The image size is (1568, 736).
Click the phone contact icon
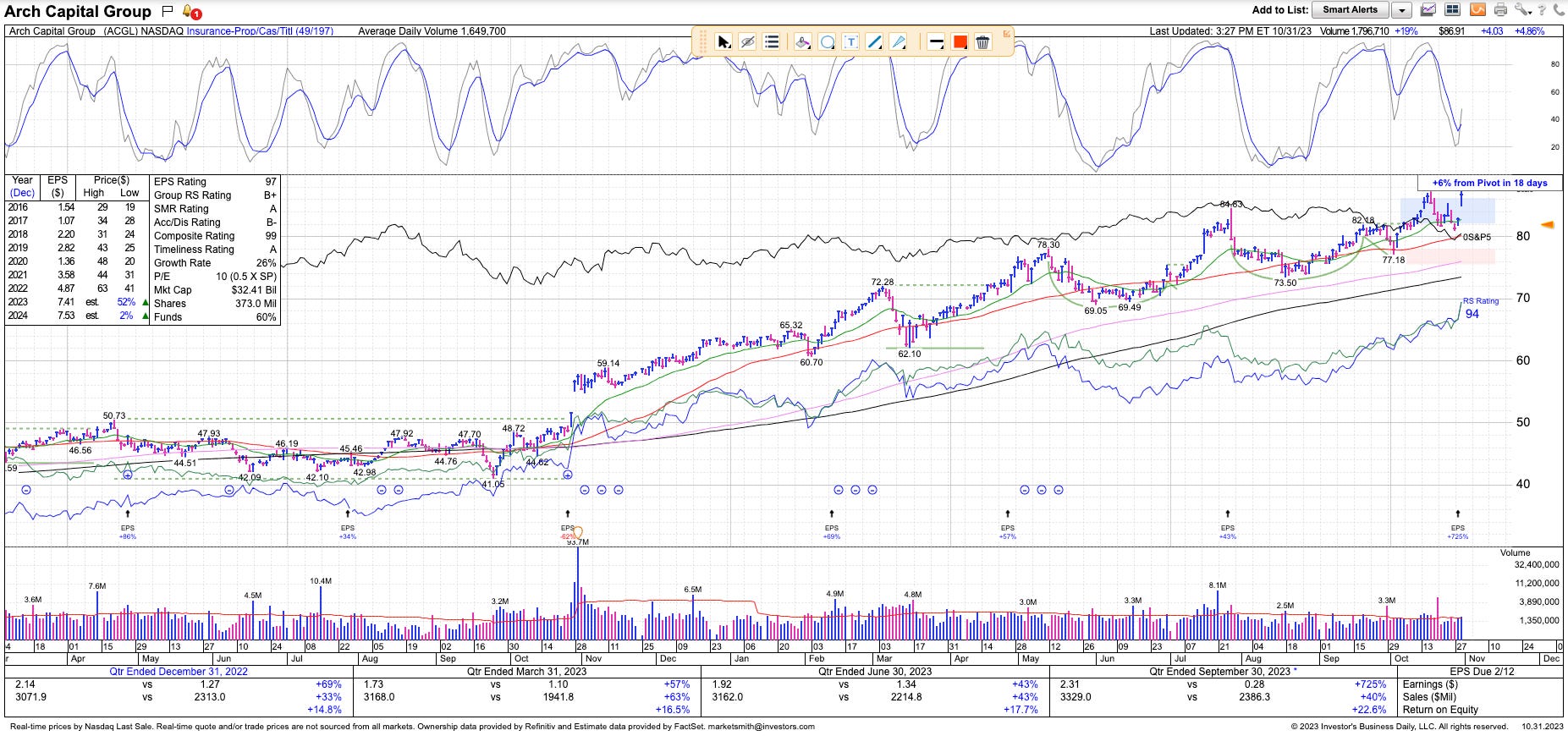(x=1558, y=10)
